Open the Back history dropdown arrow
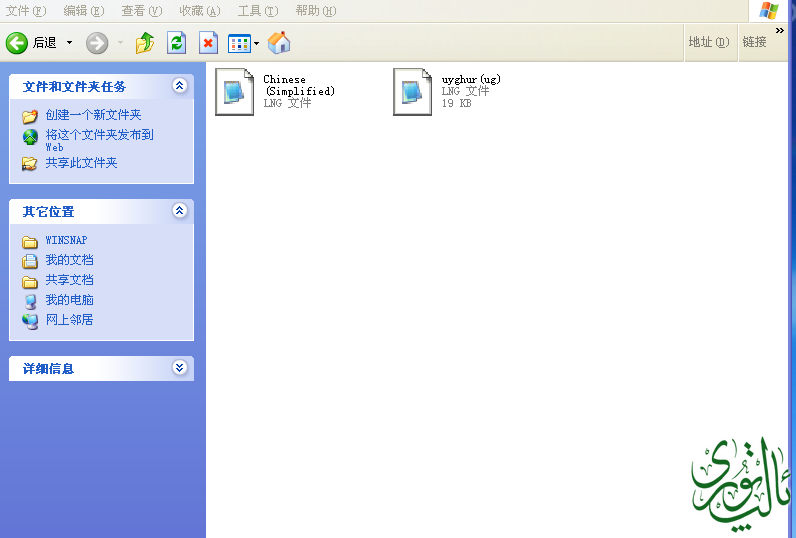Viewport: 796px width, 538px height. tap(69, 42)
